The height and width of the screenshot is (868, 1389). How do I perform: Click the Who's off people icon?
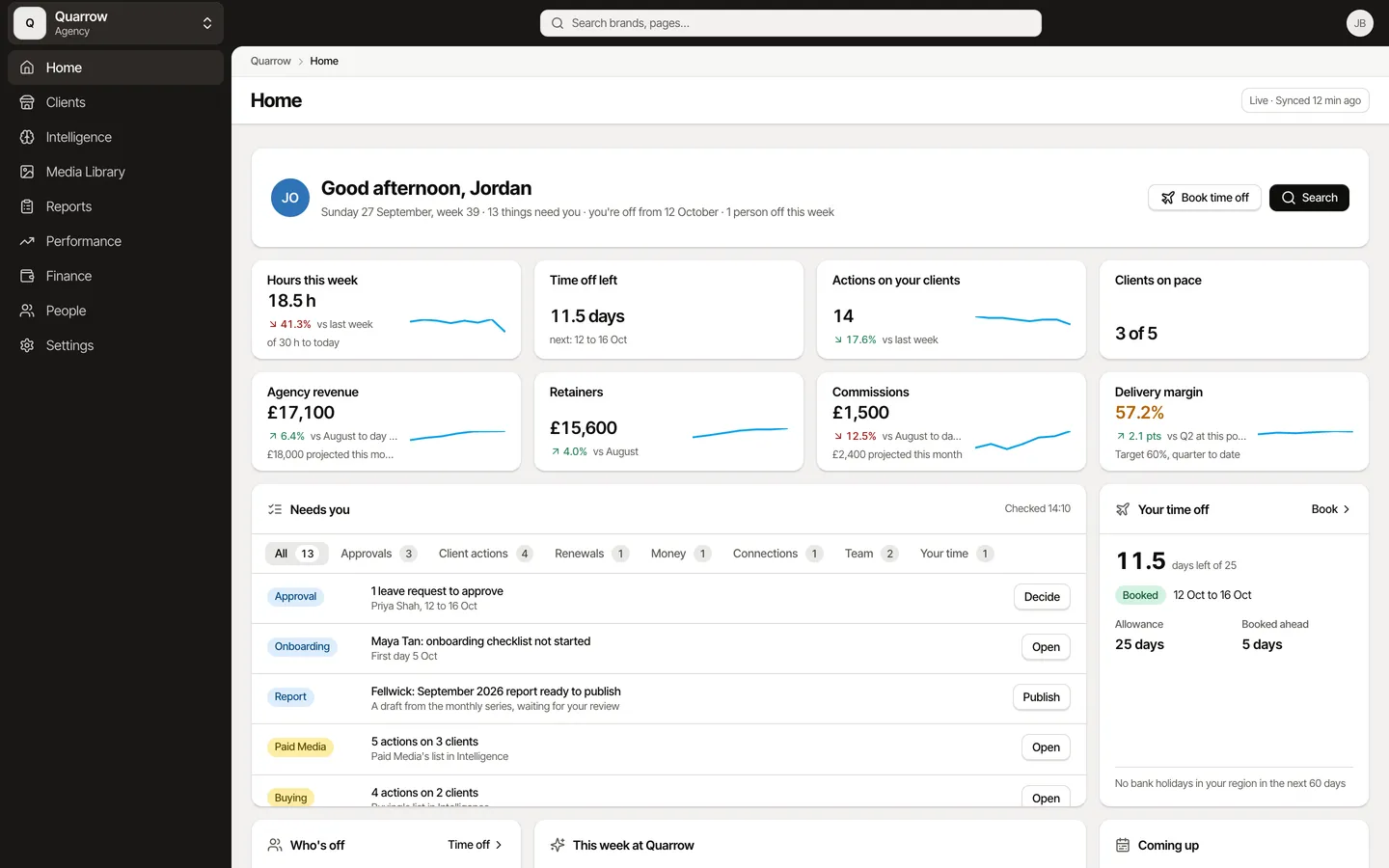coord(275,845)
